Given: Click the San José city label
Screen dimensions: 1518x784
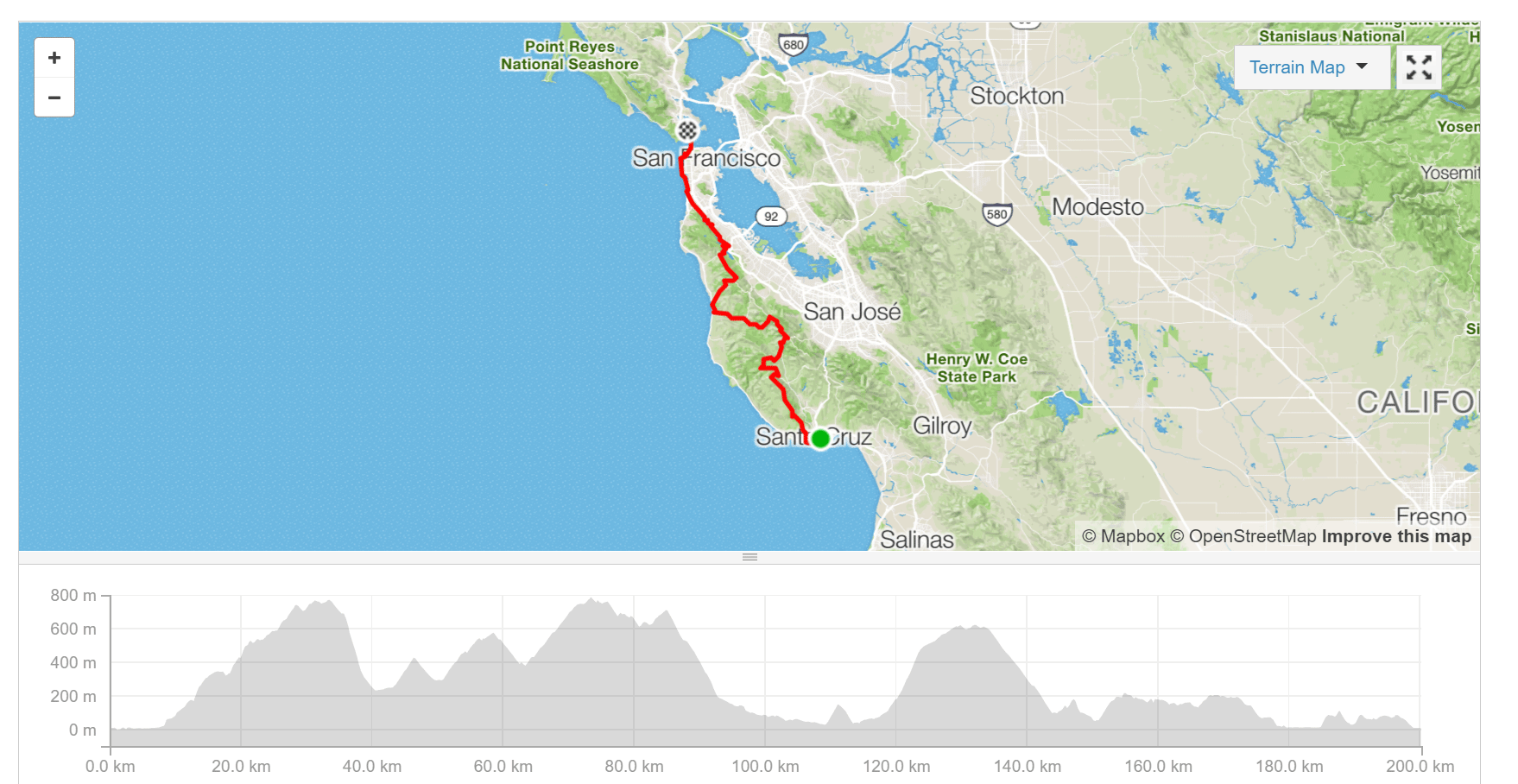Looking at the screenshot, I should tap(852, 312).
